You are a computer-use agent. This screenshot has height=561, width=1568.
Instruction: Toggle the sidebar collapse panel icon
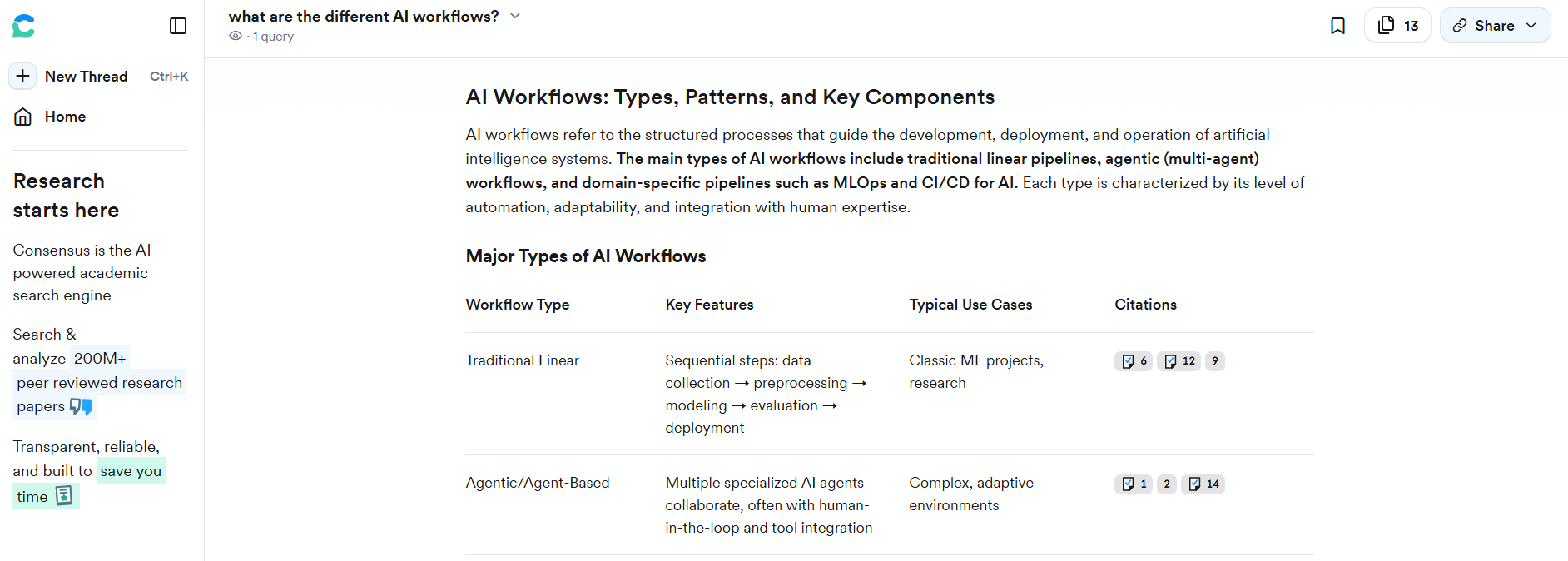pyautogui.click(x=178, y=27)
